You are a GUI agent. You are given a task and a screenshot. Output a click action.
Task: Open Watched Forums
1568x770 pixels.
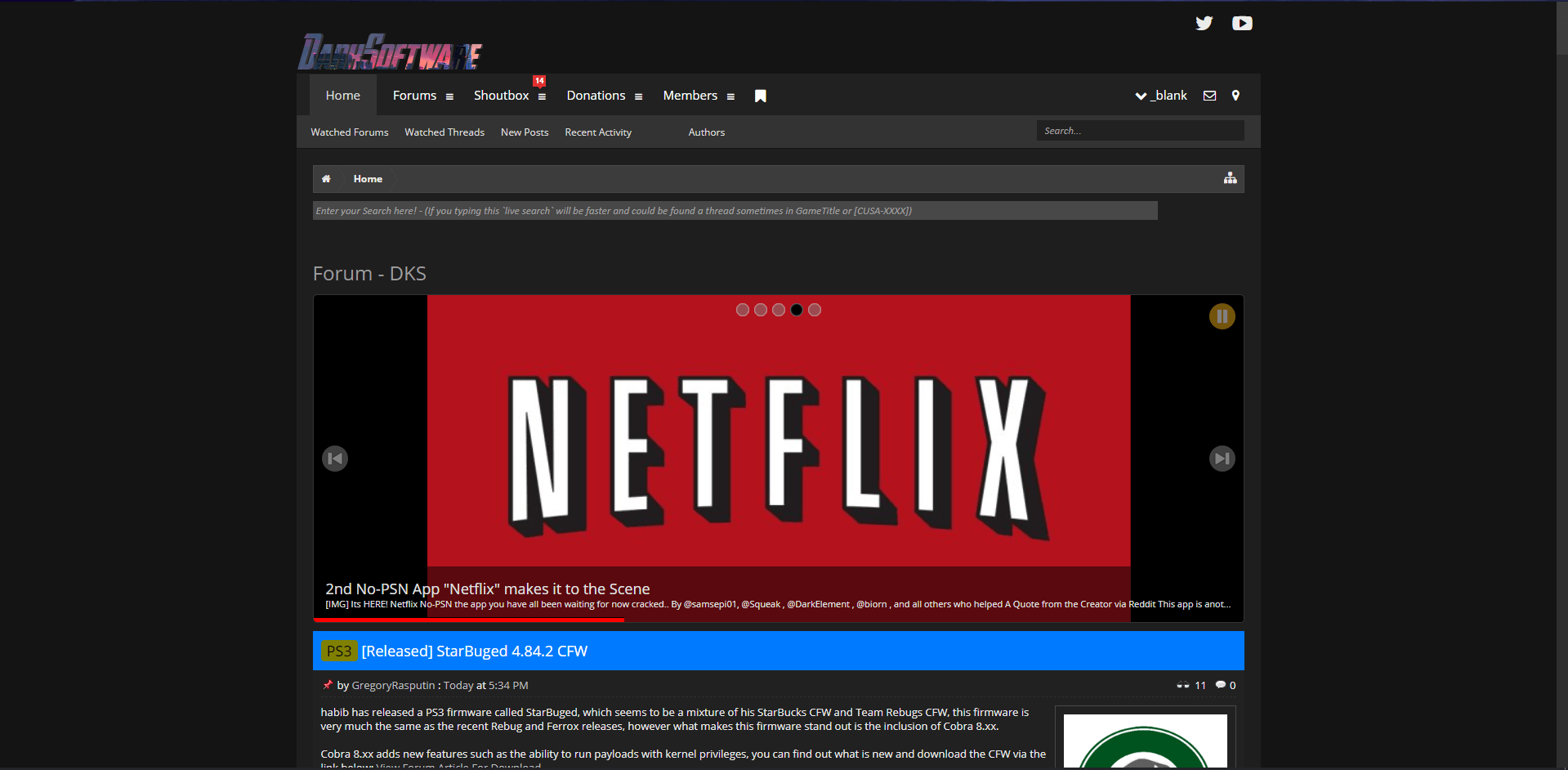[350, 132]
